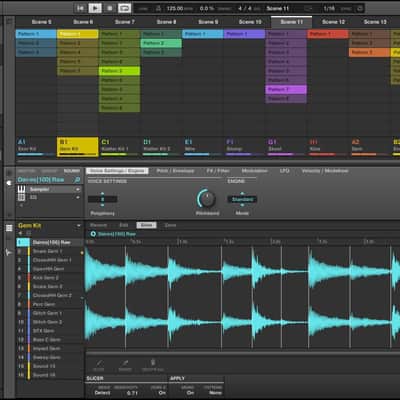Screen dimensions: 400x400
Task: Select the Scene 10 header
Action: pos(250,22)
